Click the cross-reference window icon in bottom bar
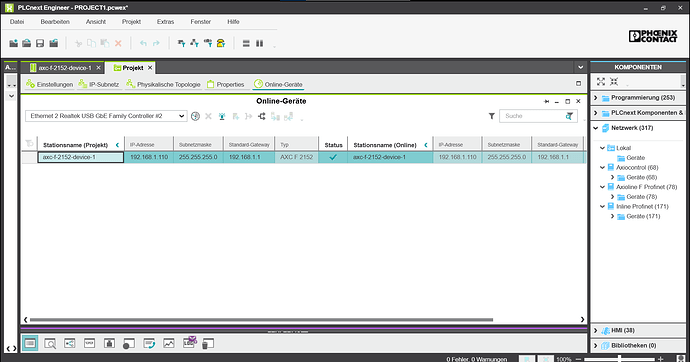 click(70, 344)
